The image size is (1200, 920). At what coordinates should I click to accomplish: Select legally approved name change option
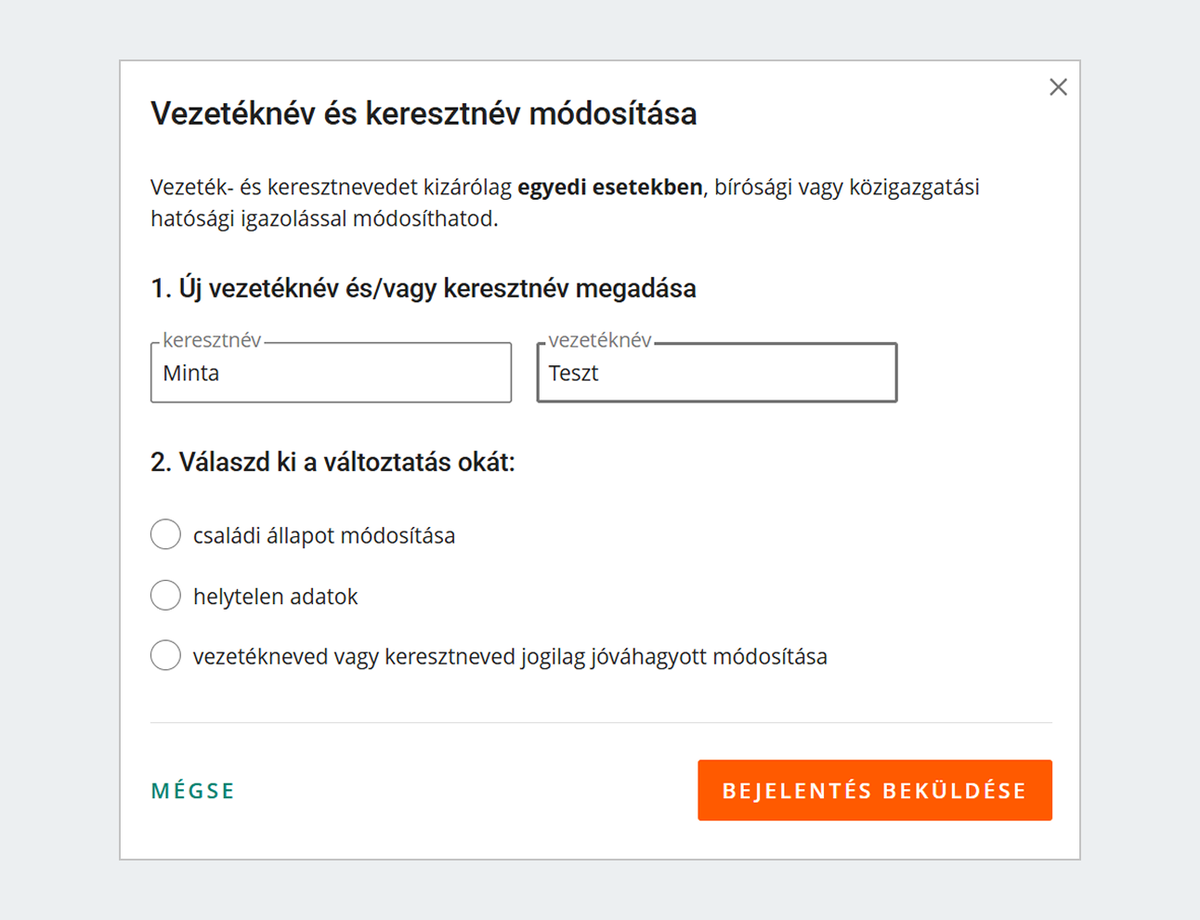pyautogui.click(x=165, y=655)
